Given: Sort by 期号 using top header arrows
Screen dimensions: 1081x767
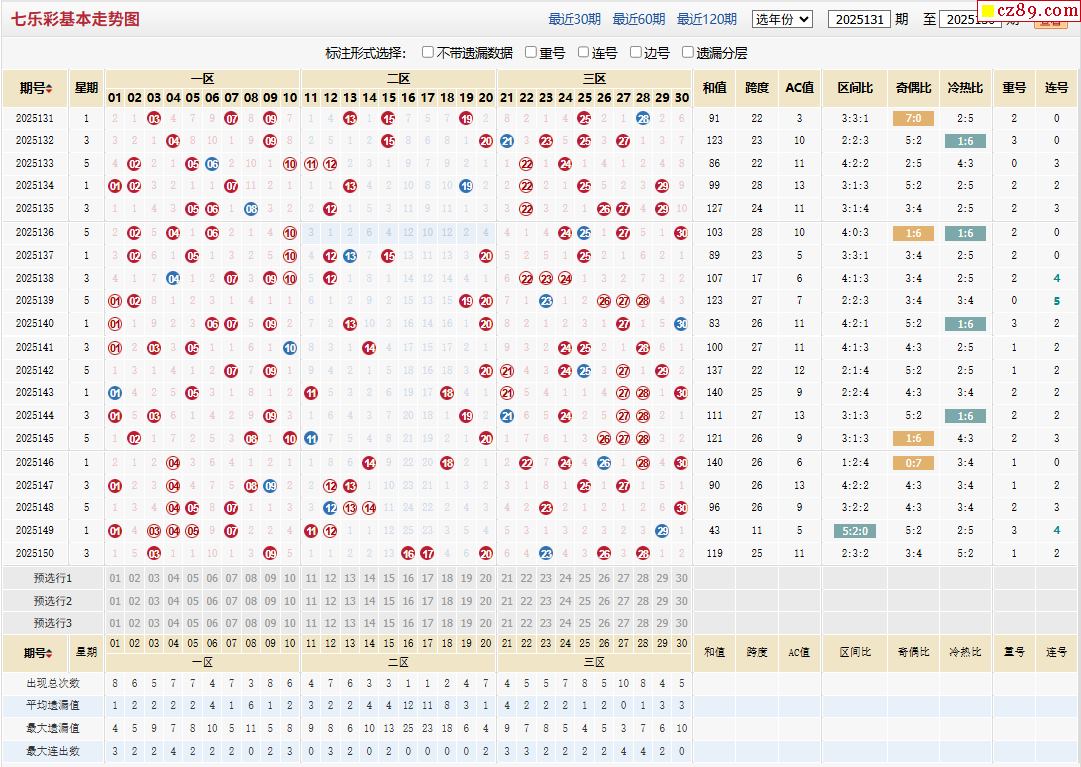Looking at the screenshot, I should click(x=49, y=88).
